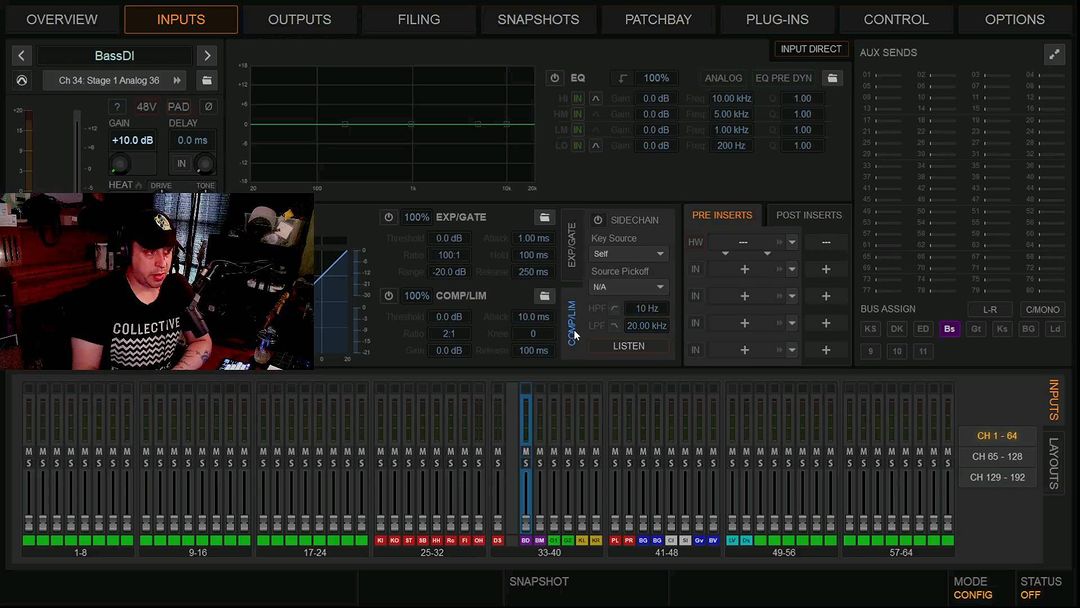The height and width of the screenshot is (608, 1080).
Task: Switch to the PLUG-INS tab
Action: 777,19
